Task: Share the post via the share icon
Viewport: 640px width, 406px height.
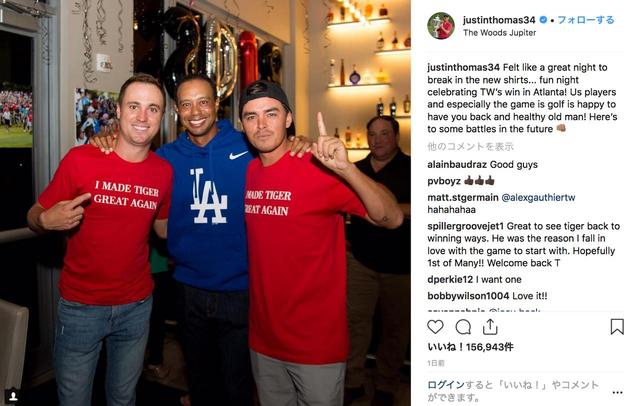Action: click(490, 326)
